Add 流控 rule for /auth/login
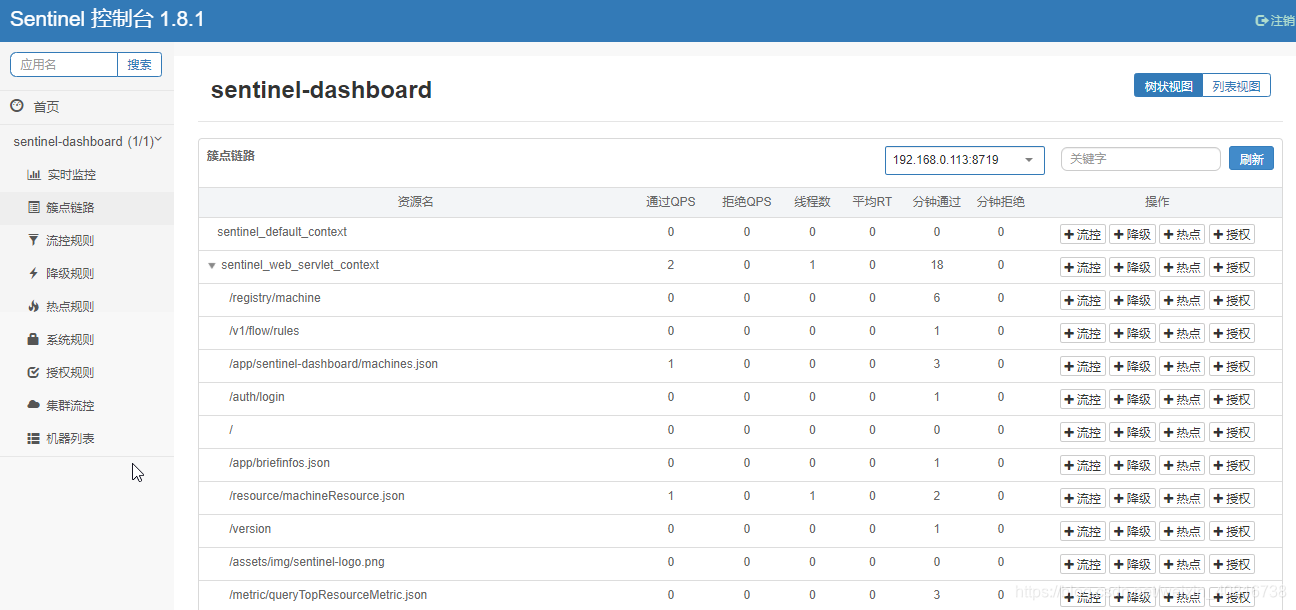 click(x=1083, y=400)
